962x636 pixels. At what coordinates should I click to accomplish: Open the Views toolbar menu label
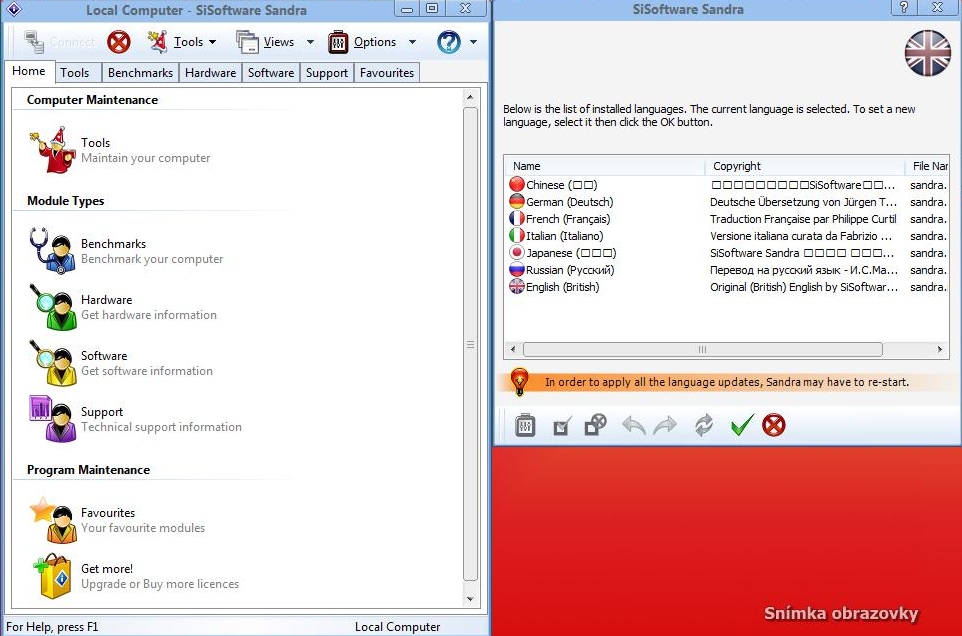click(279, 42)
